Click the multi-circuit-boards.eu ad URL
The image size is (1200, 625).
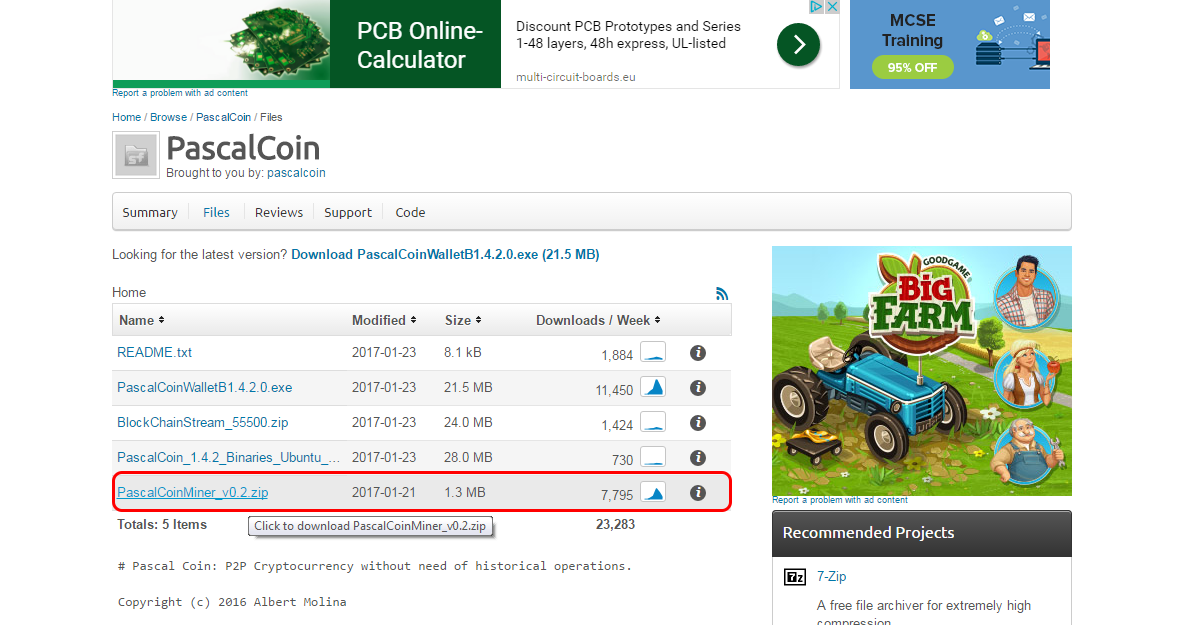click(x=576, y=77)
